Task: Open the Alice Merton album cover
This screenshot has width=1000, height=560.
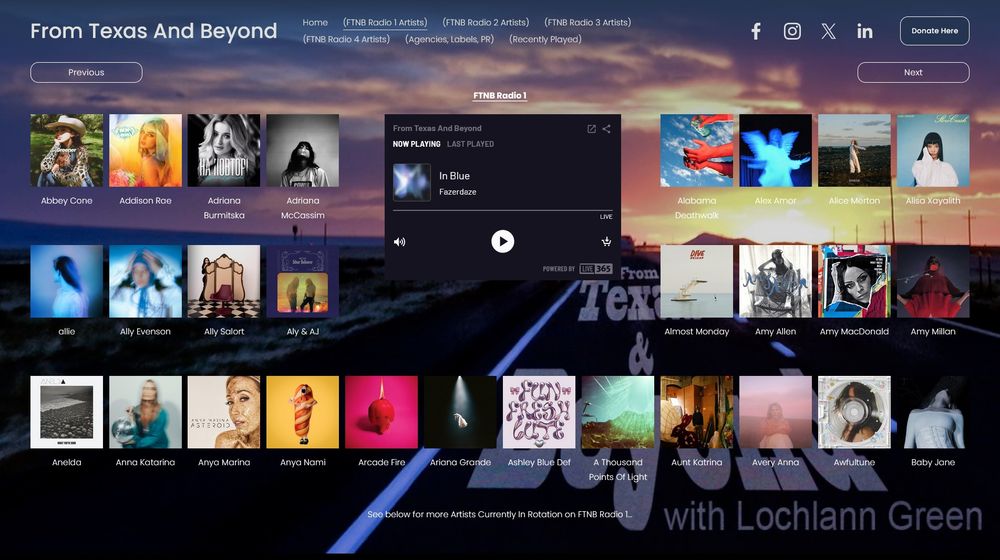Action: coord(854,151)
